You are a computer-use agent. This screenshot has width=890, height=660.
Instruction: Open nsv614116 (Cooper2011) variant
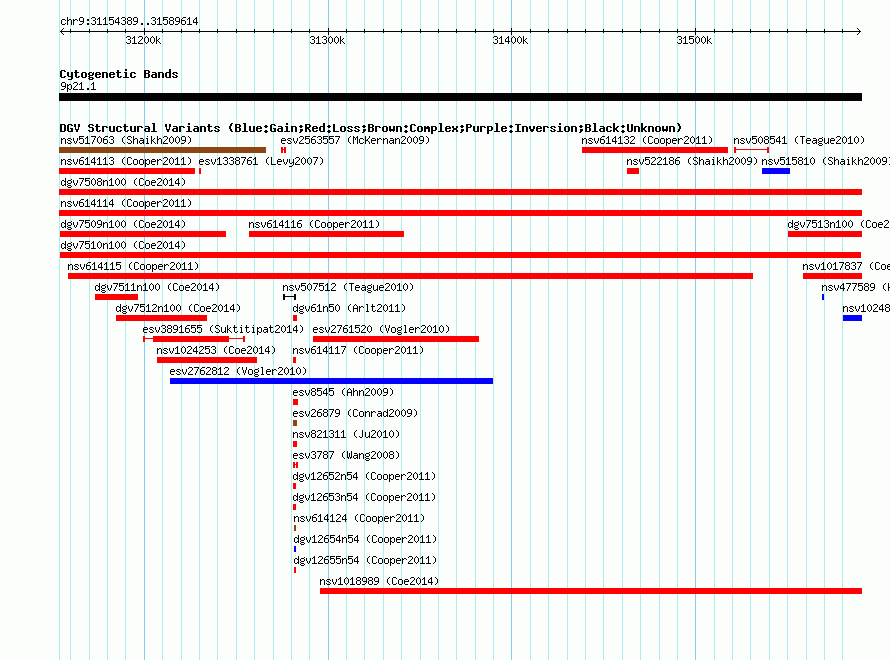click(x=314, y=224)
